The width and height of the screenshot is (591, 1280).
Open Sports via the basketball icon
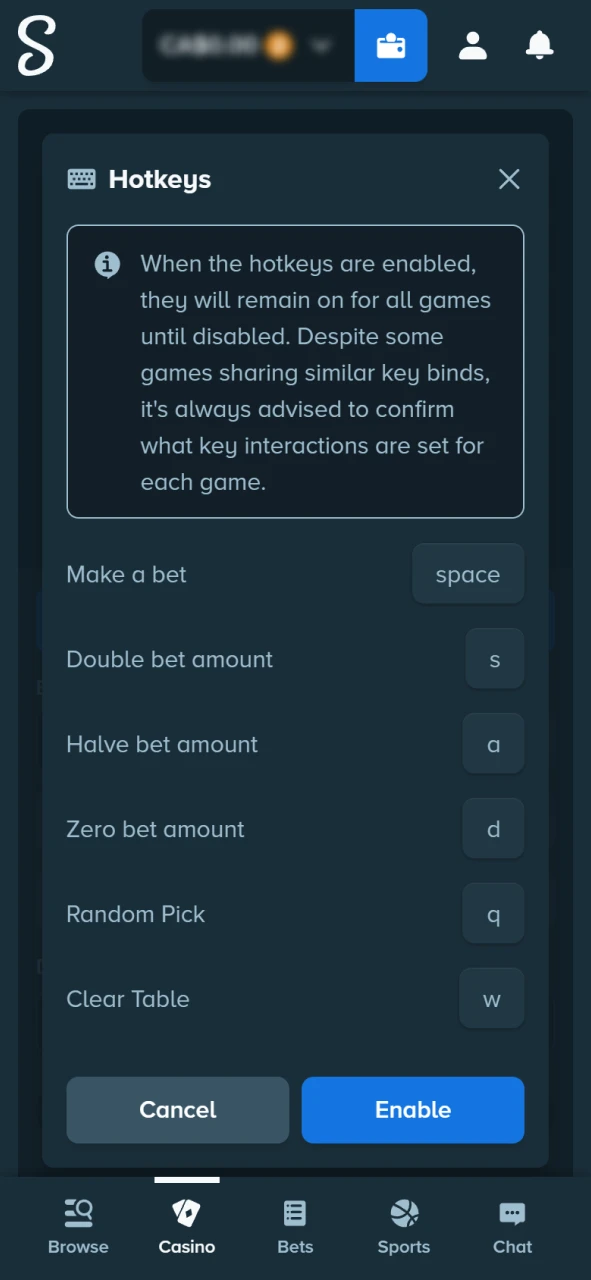pos(403,1211)
